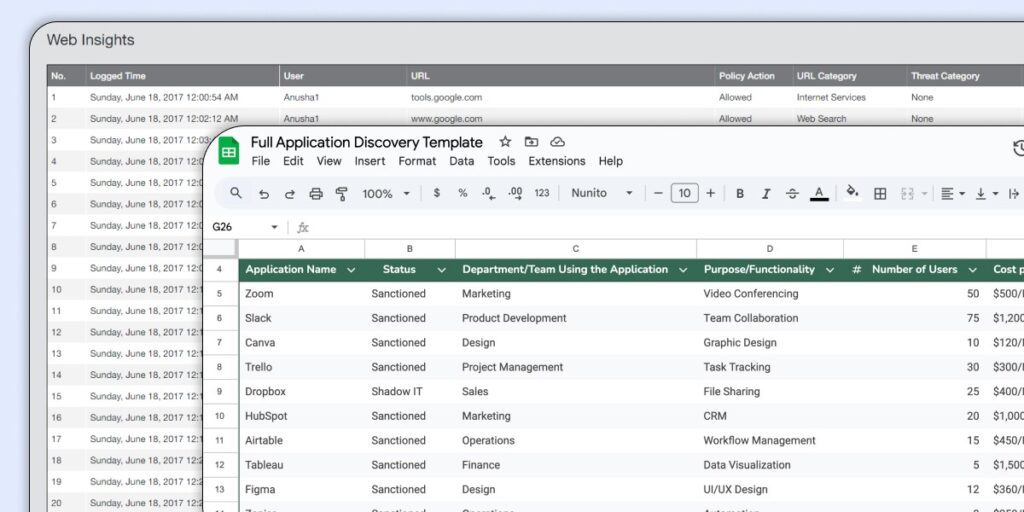Click the document title Full Application Discovery Template
The width and height of the screenshot is (1024, 512).
click(366, 142)
